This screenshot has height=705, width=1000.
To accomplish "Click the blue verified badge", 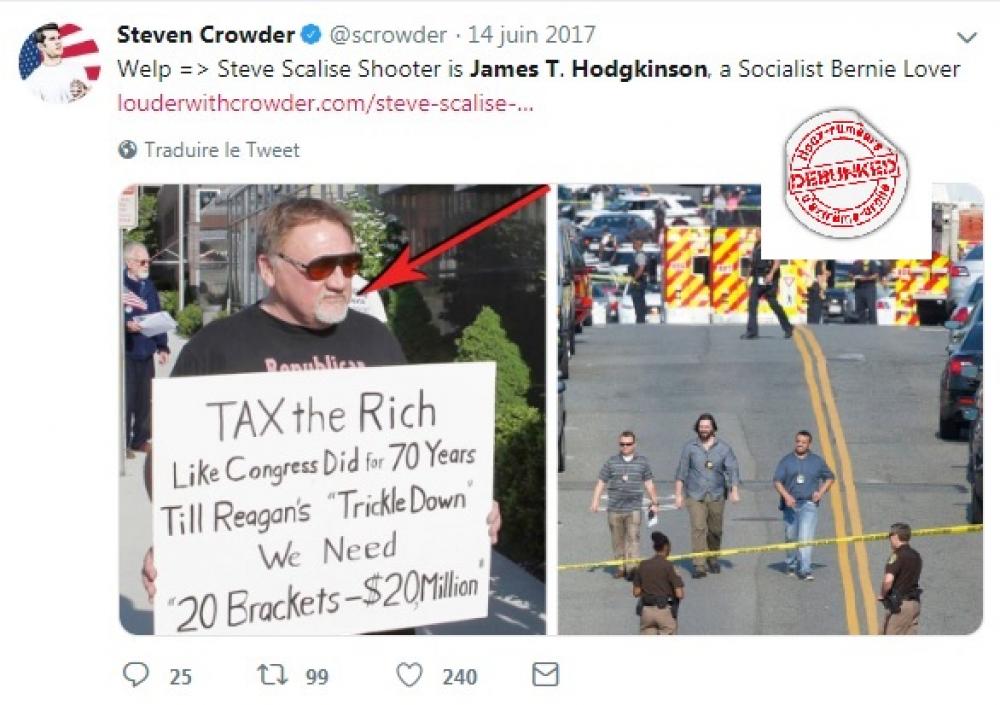I will 311,34.
